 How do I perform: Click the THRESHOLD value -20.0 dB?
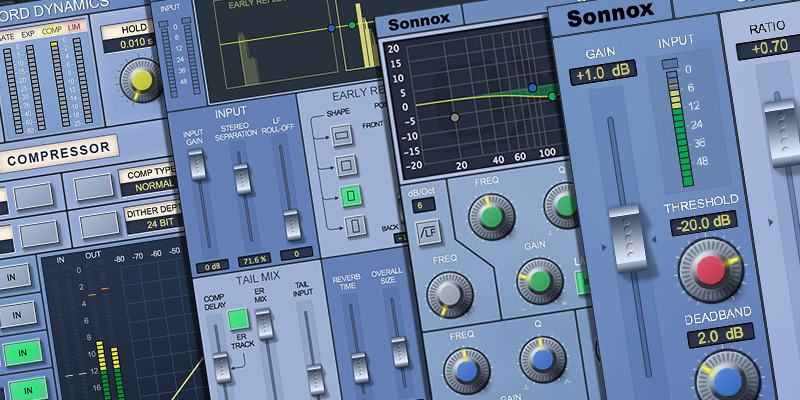click(704, 223)
